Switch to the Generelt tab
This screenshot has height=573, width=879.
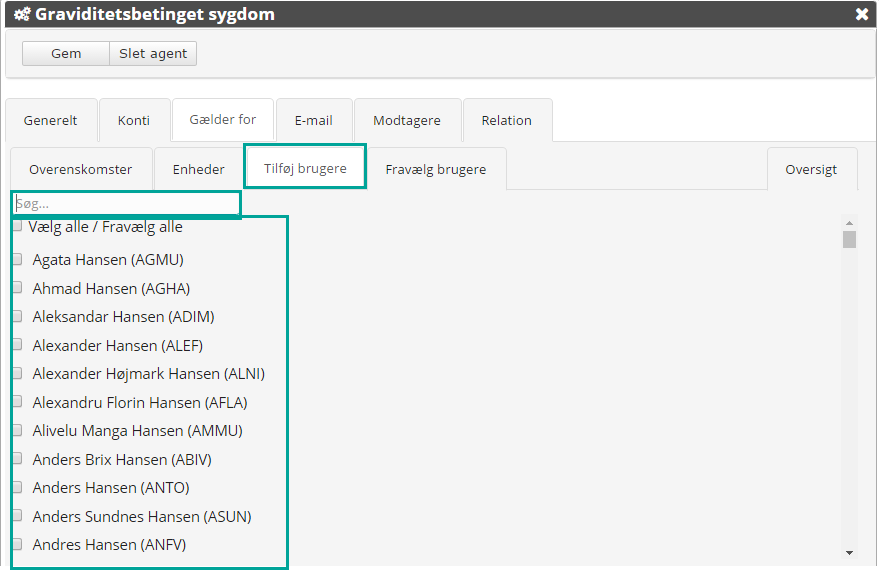click(51, 120)
